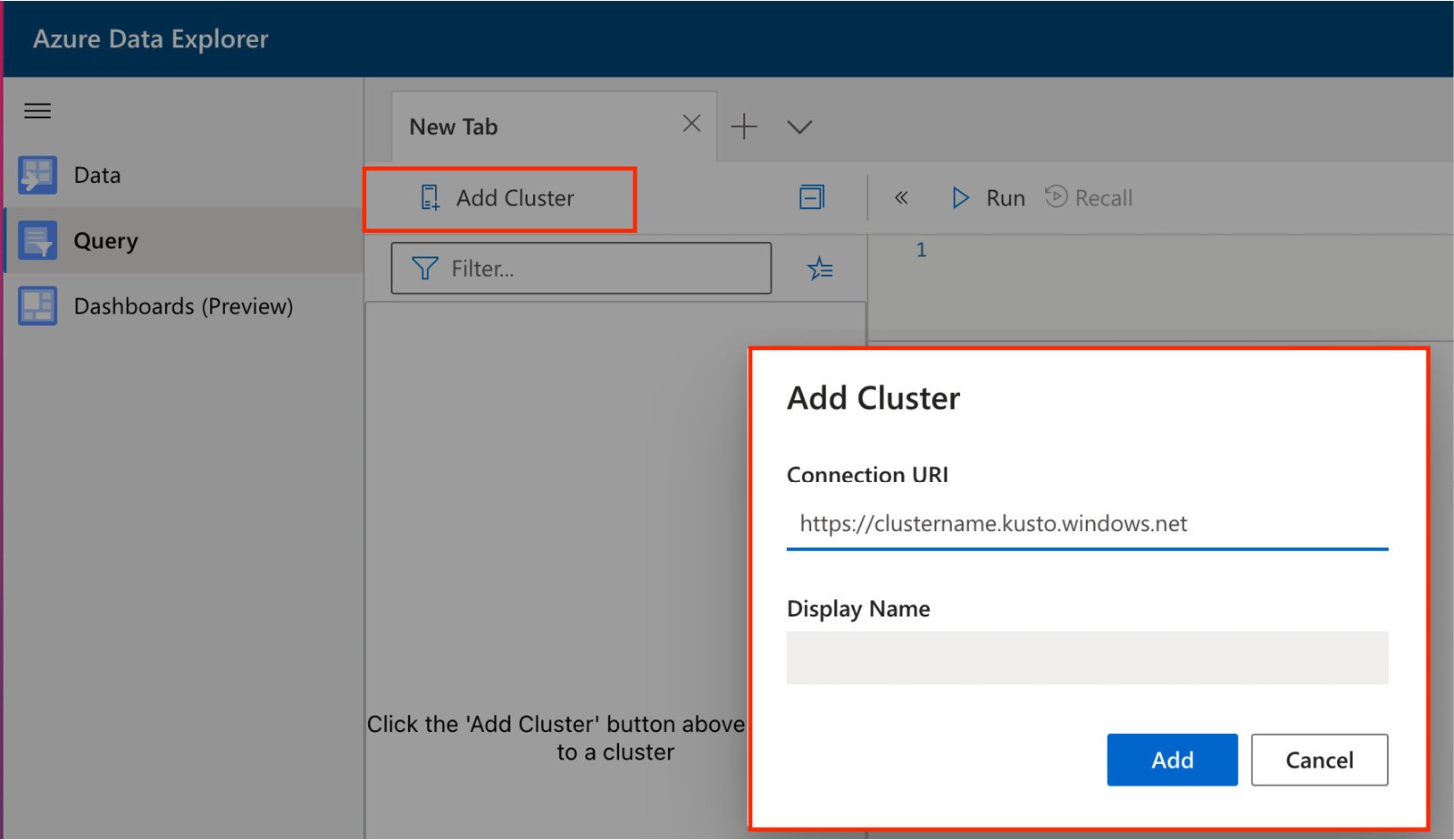Open Dashboards (Preview) in sidebar
Viewport: 1454px width, 840px height.
coord(183,306)
